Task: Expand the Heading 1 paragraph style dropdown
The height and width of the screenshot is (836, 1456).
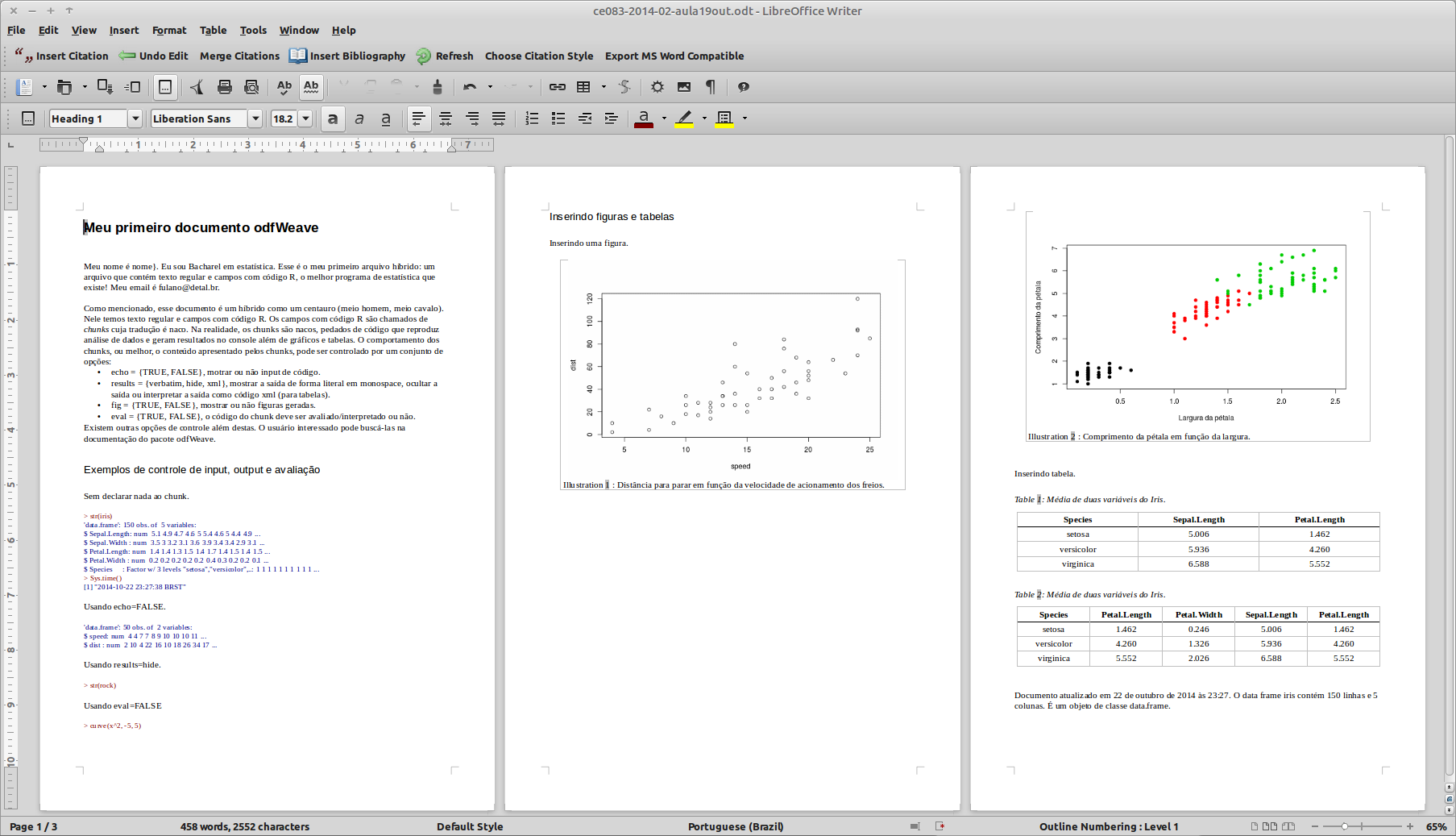Action: pyautogui.click(x=135, y=119)
